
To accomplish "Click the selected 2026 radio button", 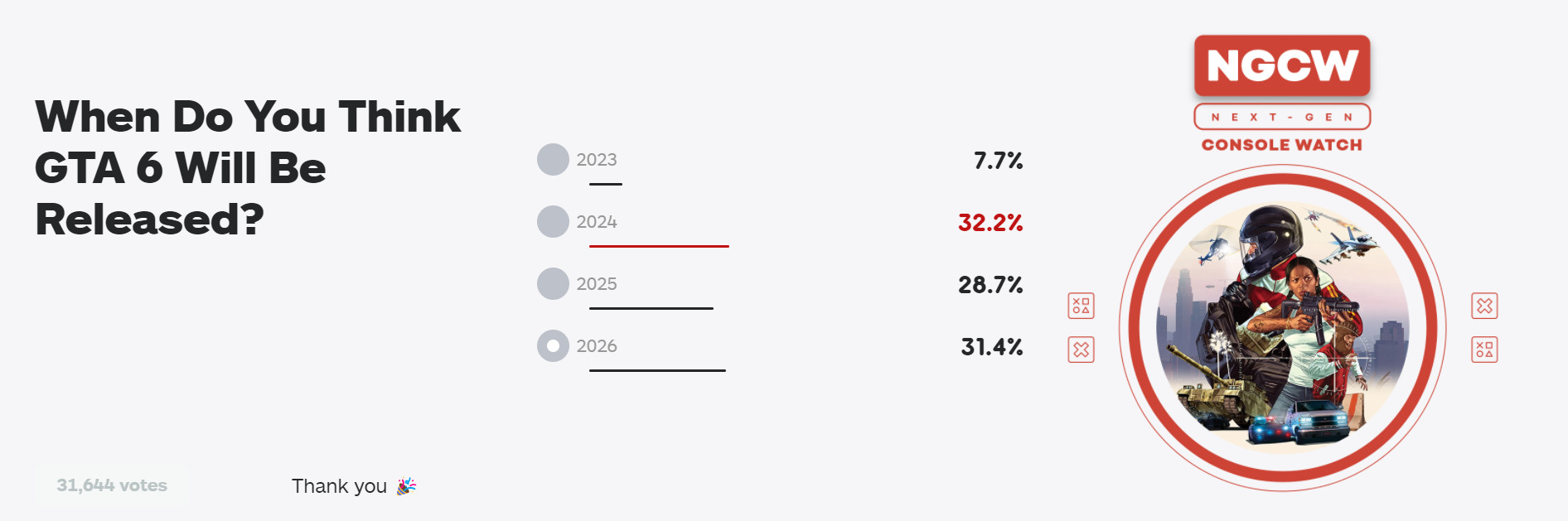I will [x=553, y=346].
